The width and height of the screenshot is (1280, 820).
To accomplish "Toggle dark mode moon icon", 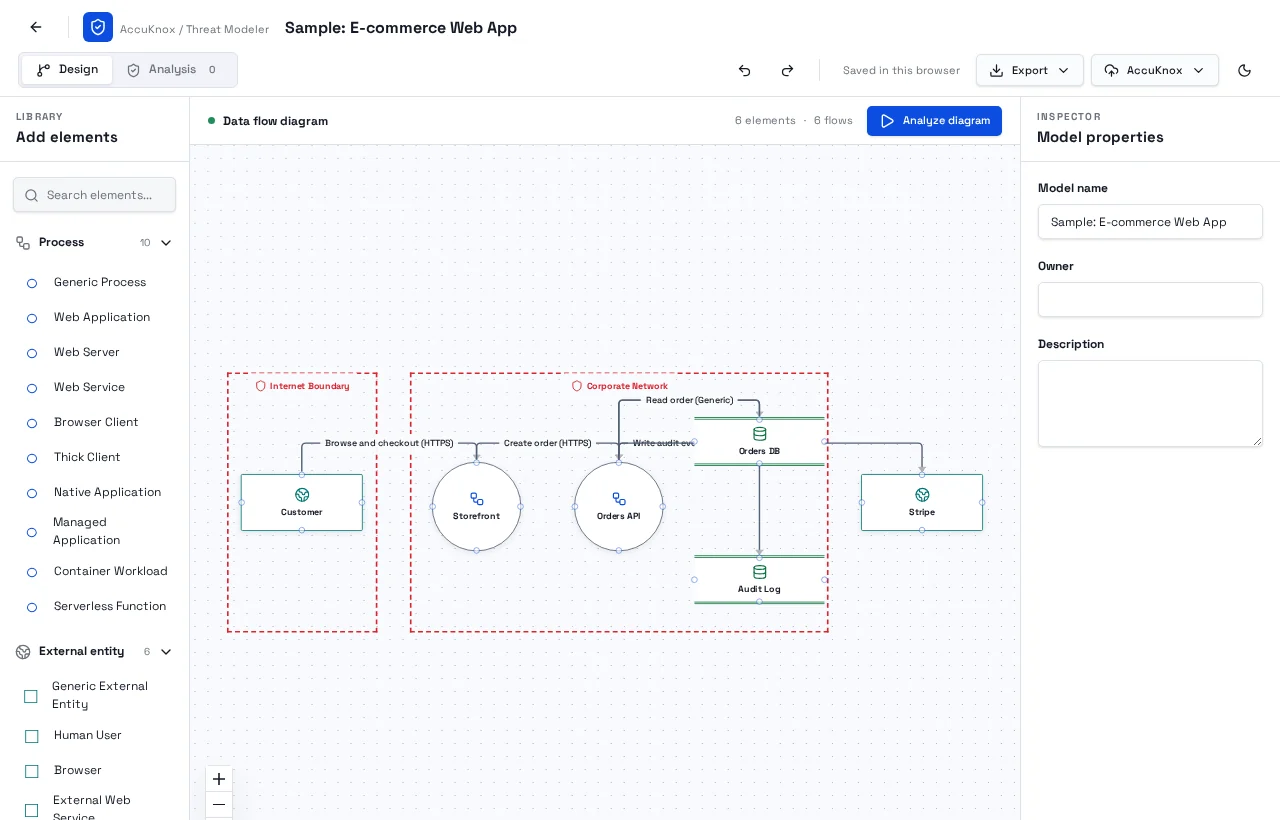I will [x=1244, y=70].
